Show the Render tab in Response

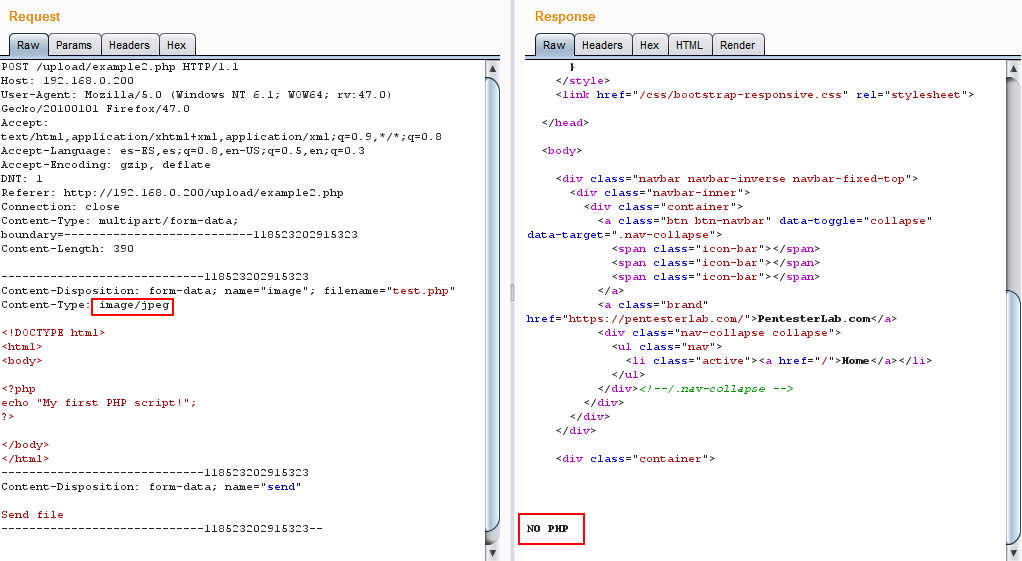tap(738, 45)
